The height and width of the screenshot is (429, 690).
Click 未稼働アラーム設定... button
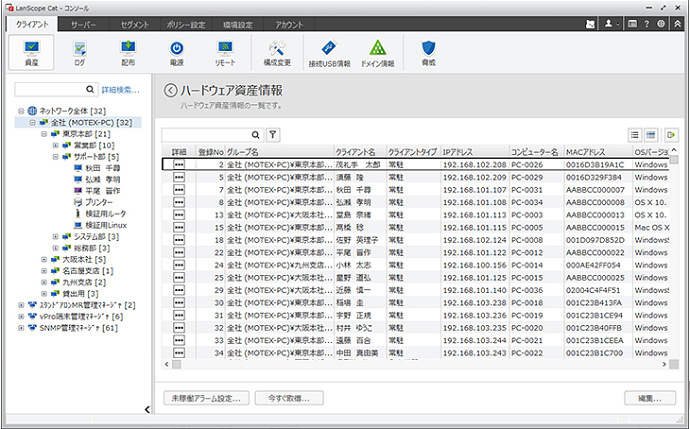206,398
